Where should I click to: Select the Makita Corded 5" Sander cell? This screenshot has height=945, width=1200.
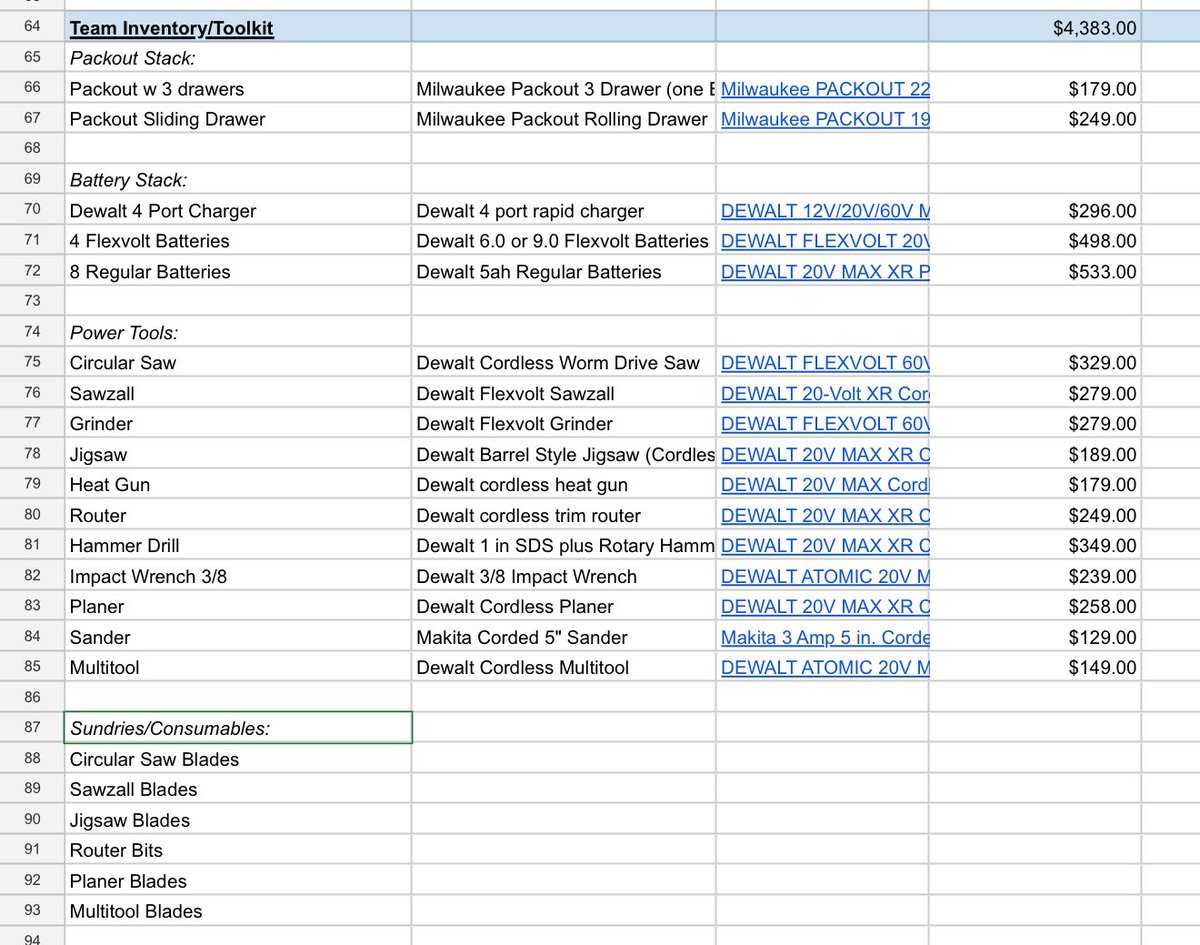564,638
